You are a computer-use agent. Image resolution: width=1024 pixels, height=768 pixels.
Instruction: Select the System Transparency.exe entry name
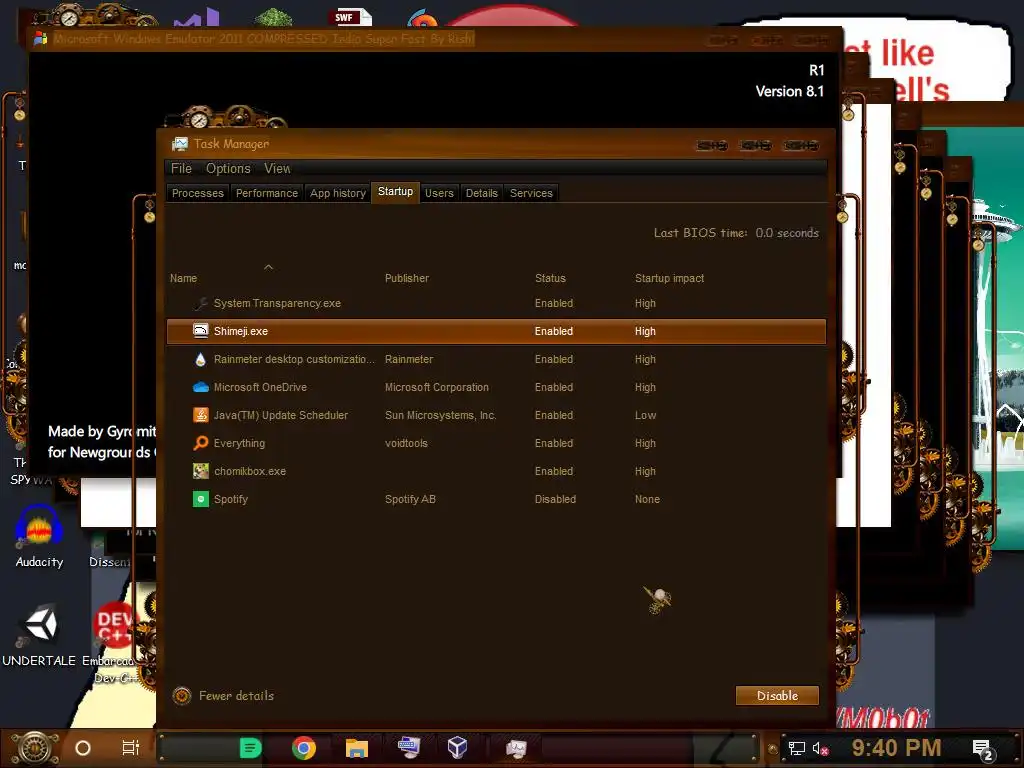(x=277, y=303)
